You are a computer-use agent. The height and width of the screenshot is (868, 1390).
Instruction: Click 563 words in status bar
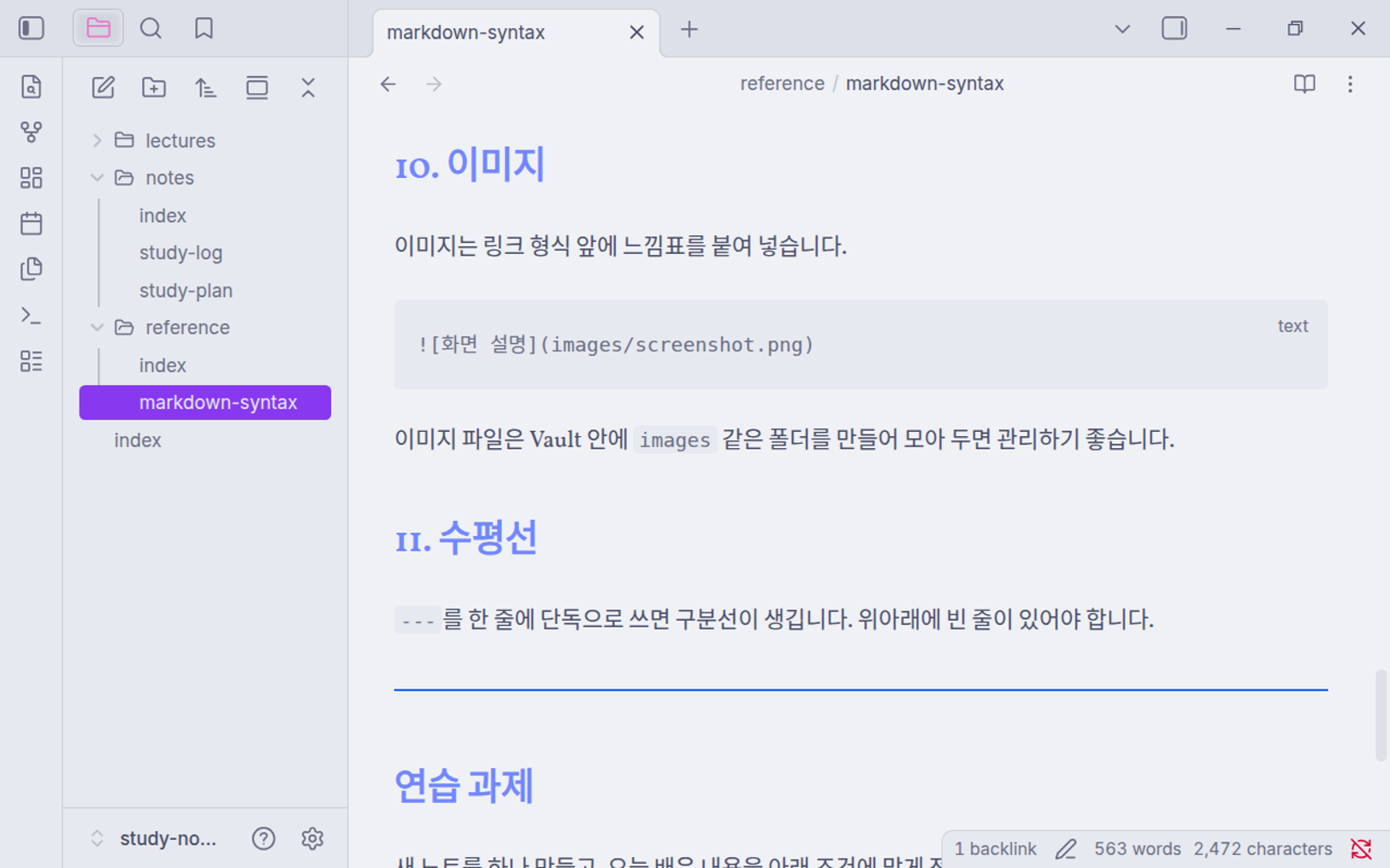[x=1138, y=849]
